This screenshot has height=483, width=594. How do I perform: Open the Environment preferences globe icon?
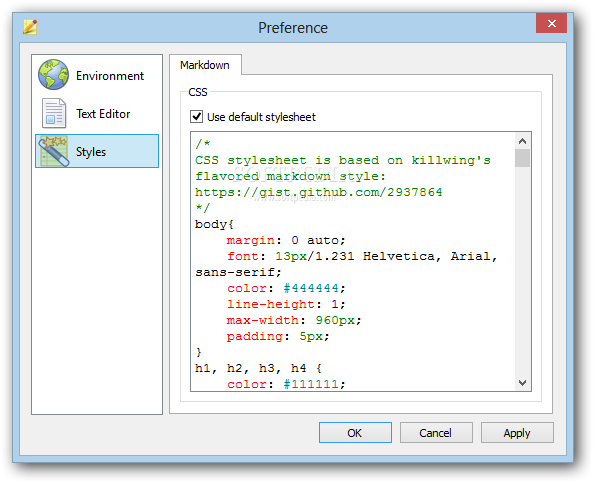pyautogui.click(x=53, y=75)
